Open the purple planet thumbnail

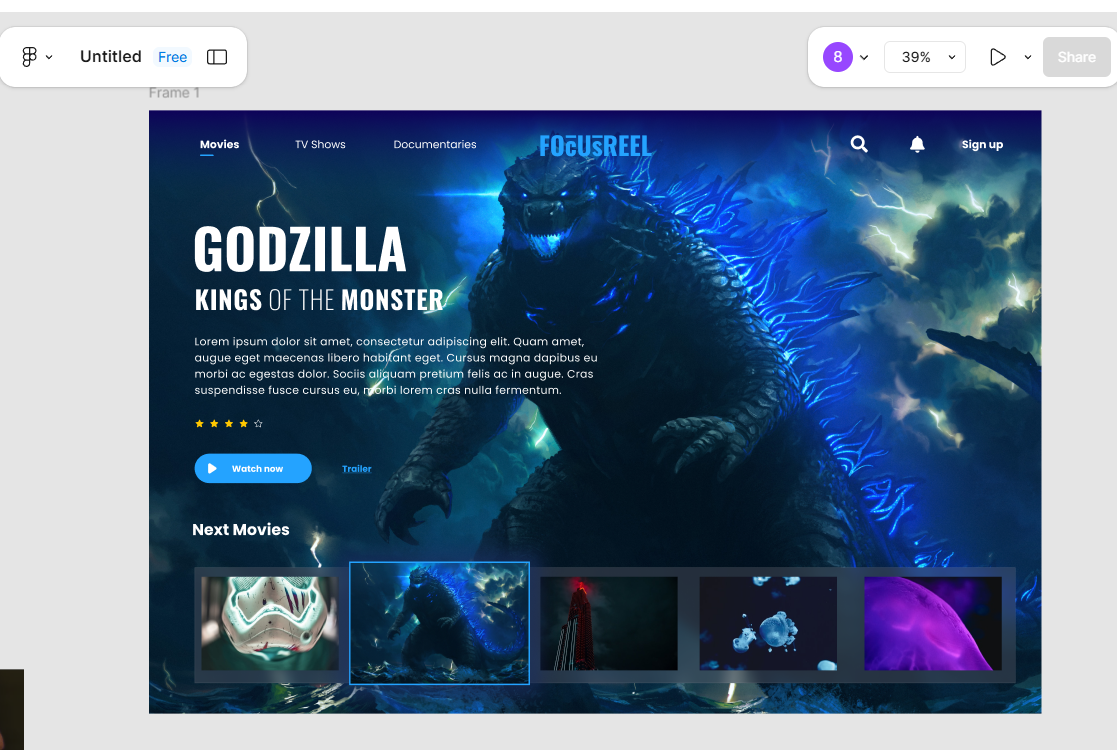coord(933,623)
